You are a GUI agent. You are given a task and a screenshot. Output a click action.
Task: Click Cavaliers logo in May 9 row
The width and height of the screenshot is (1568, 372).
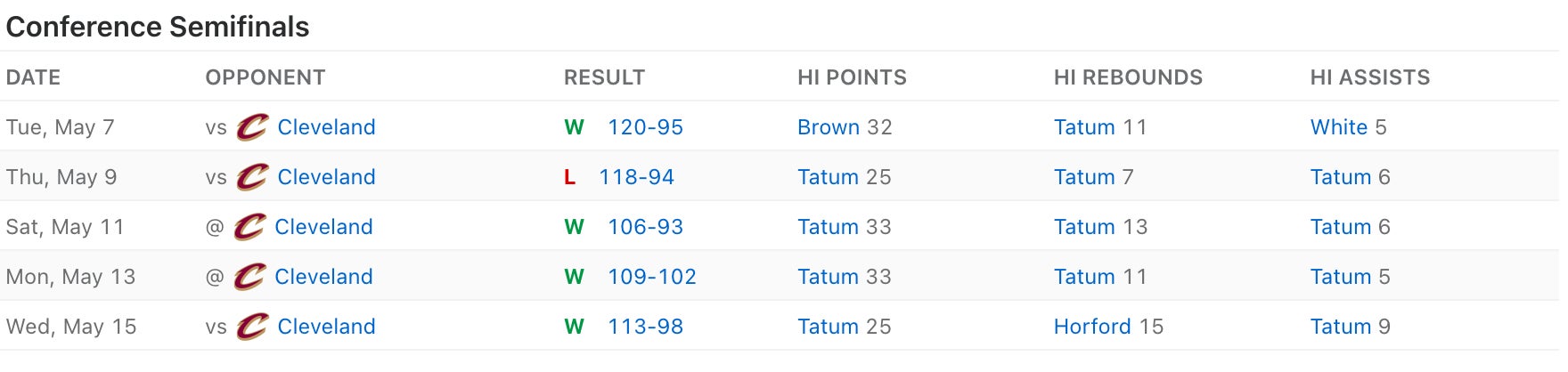click(x=252, y=177)
